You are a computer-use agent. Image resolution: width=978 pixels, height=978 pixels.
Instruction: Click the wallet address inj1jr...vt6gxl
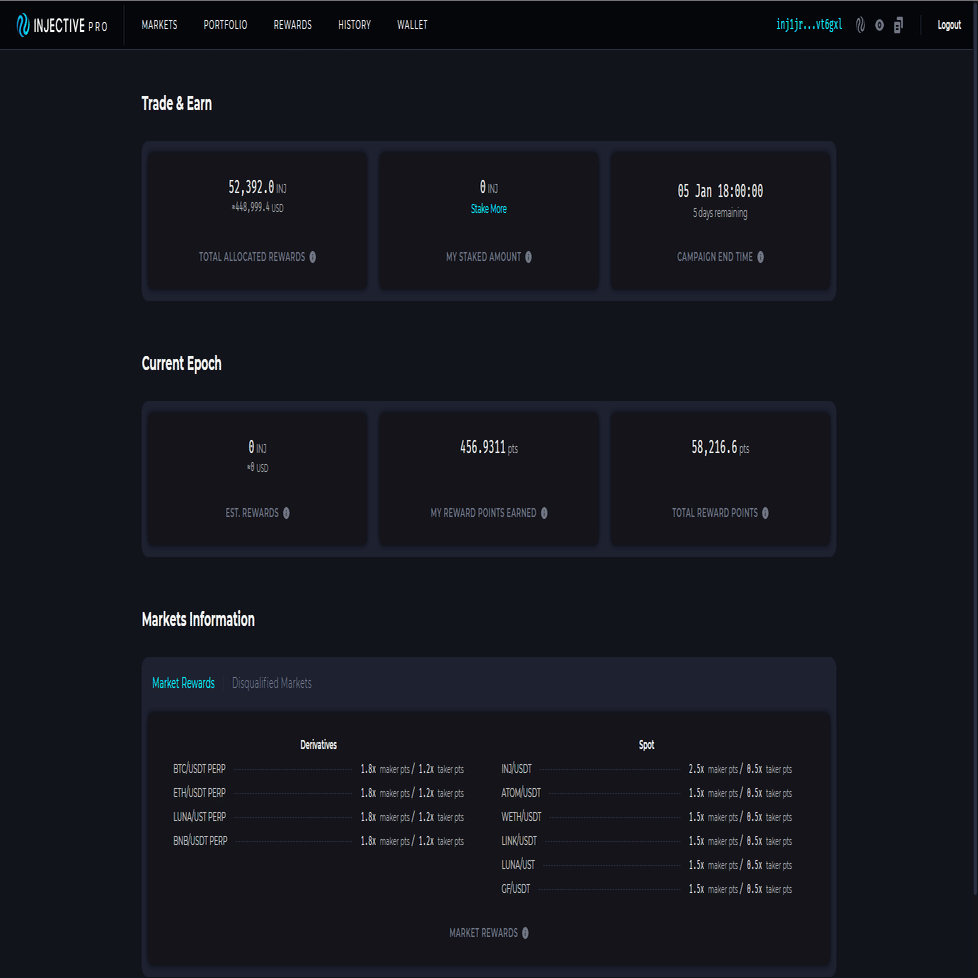809,25
